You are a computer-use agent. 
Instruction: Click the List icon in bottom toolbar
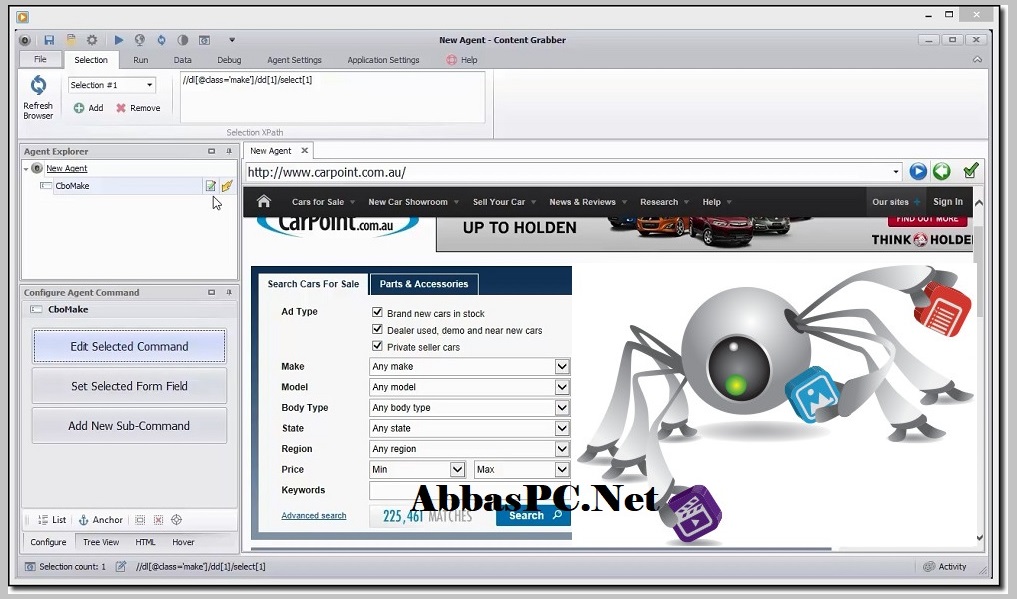click(x=43, y=520)
